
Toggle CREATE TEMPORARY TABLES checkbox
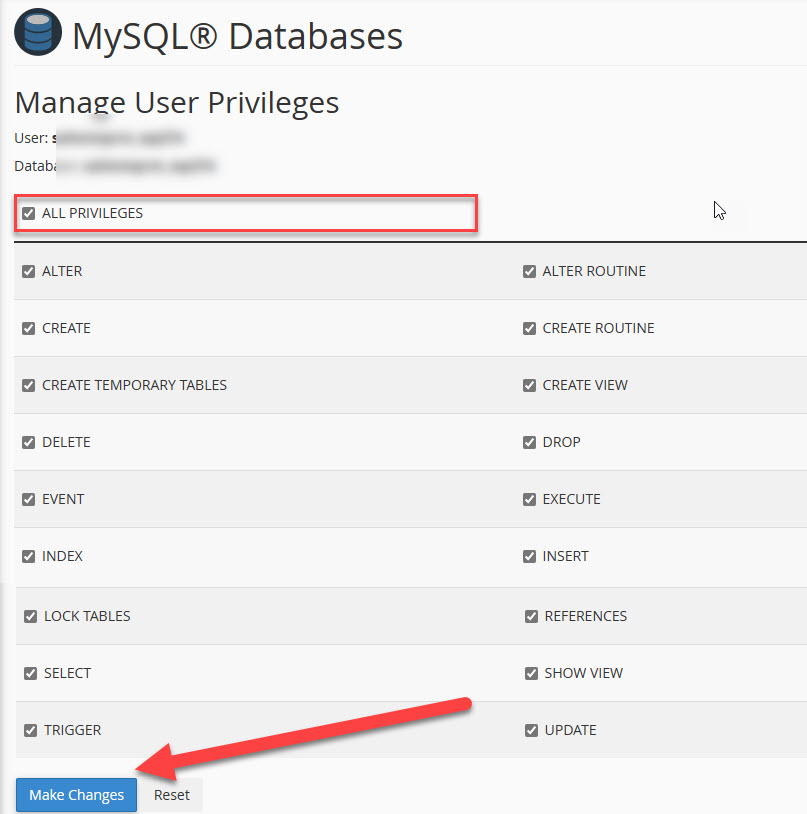(29, 385)
